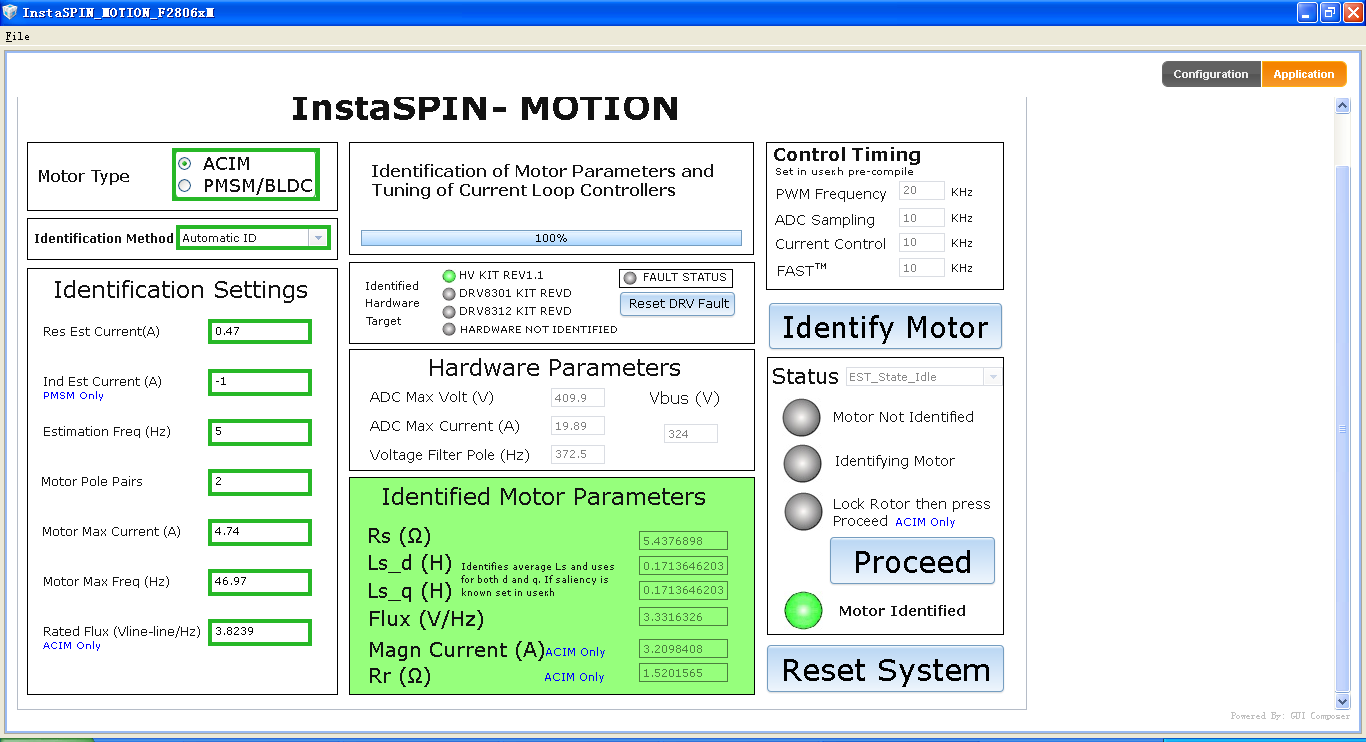This screenshot has width=1366, height=742.
Task: Click the "Identification of Motor Parameters" description text
Action: pos(543,181)
